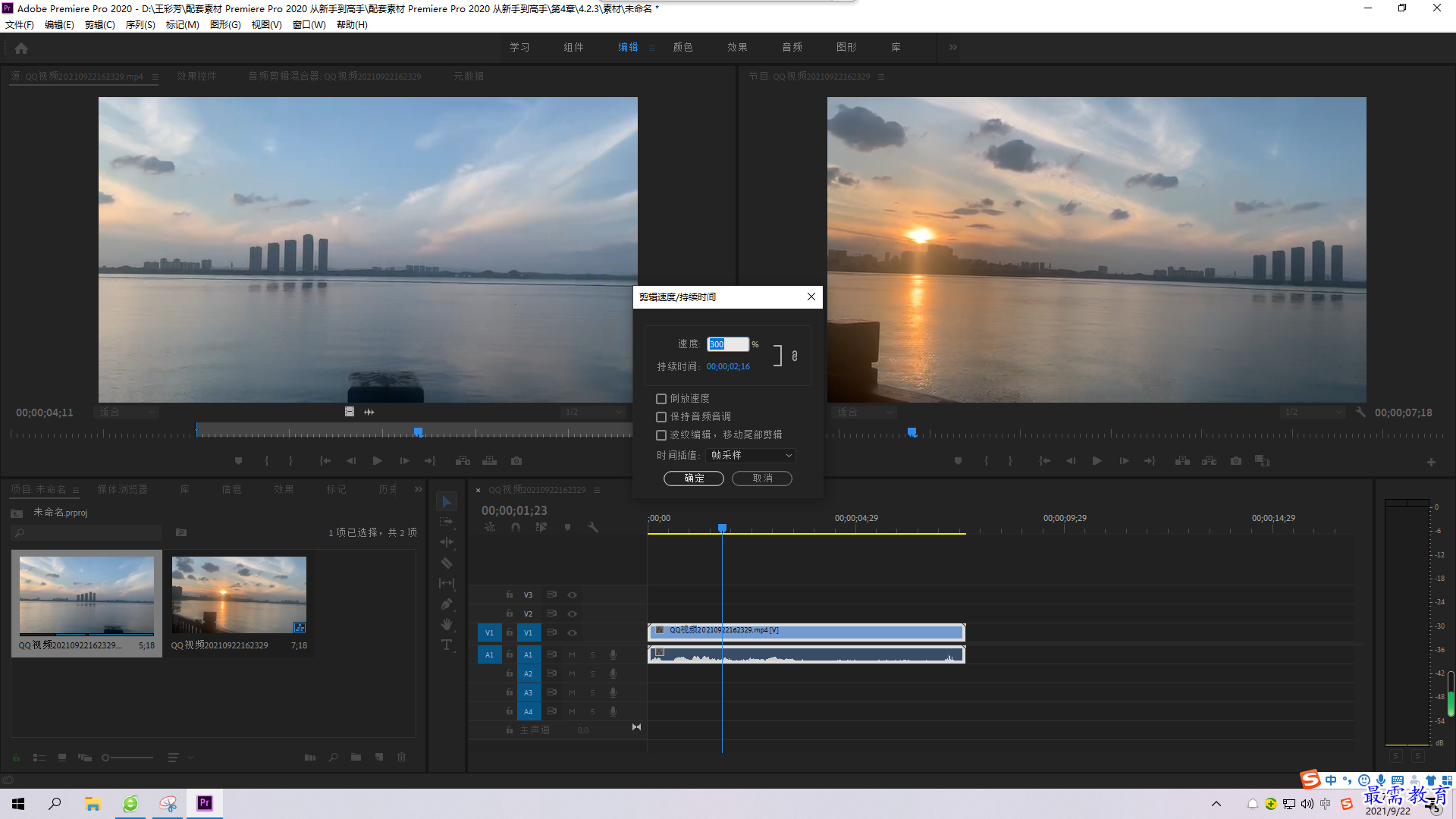Viewport: 1456px width, 819px height.
Task: Click duration value 00;00;02;16
Action: click(x=728, y=367)
